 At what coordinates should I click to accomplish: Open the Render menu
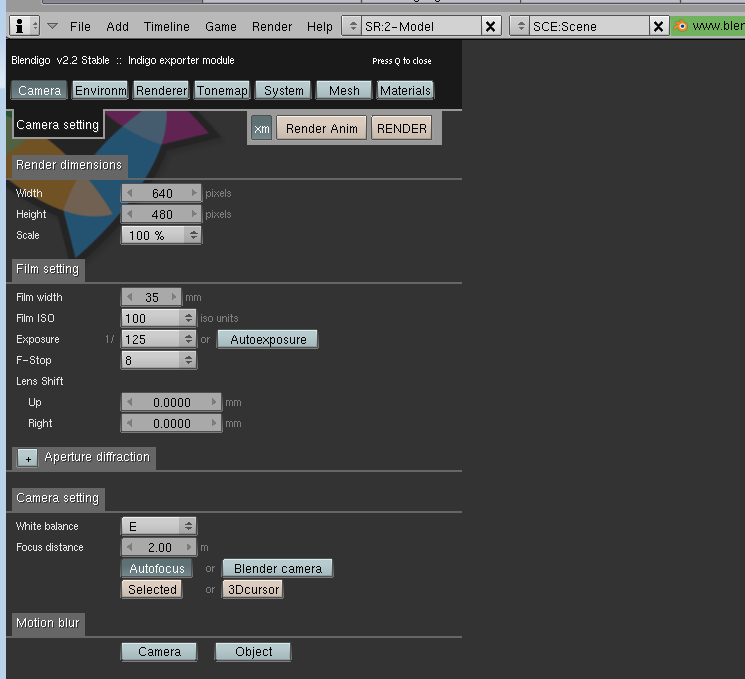(272, 27)
